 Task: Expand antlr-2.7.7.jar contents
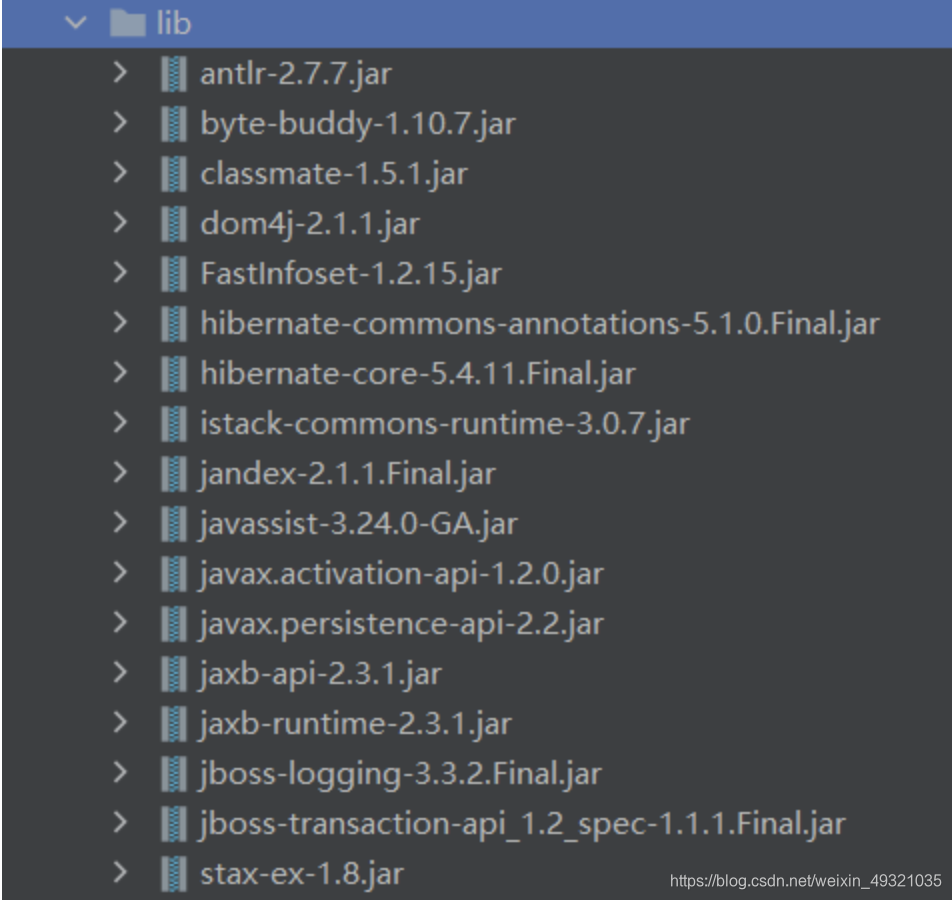pyautogui.click(x=120, y=72)
